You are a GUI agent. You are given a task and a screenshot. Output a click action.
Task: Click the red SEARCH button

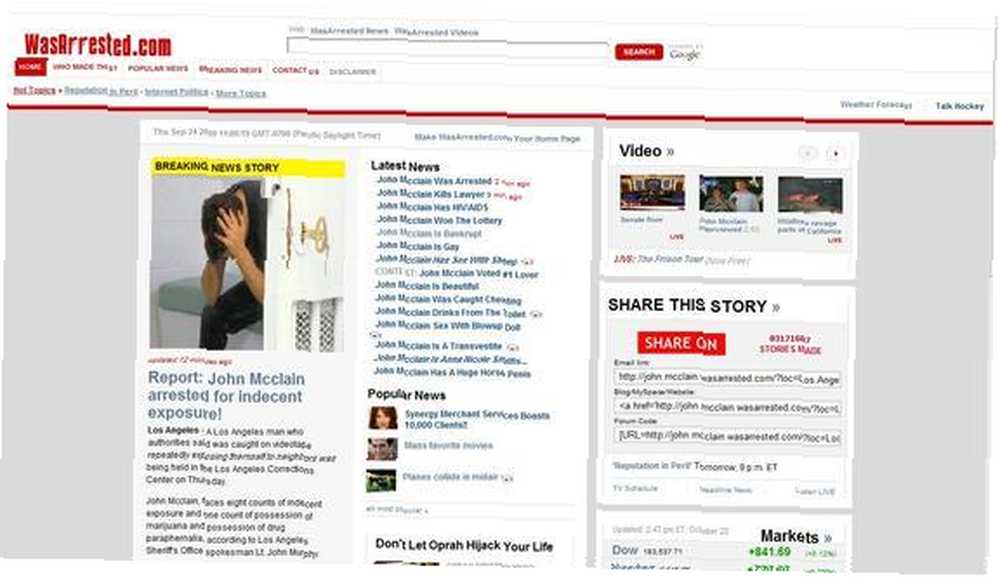(x=638, y=52)
